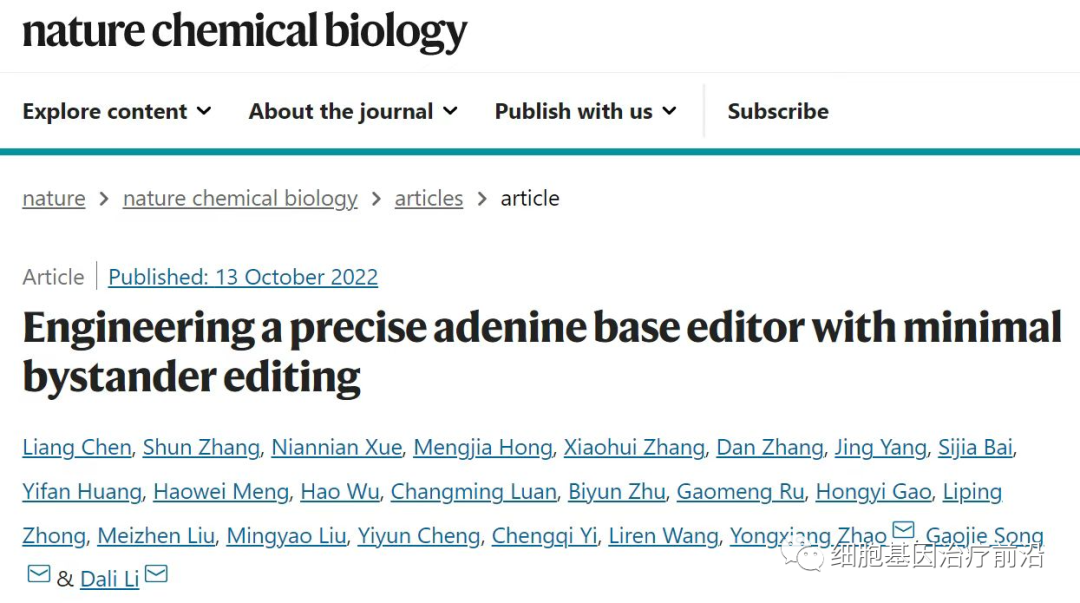Click envelope icon before Dali Li
Image resolution: width=1080 pixels, height=603 pixels.
pos(38,574)
